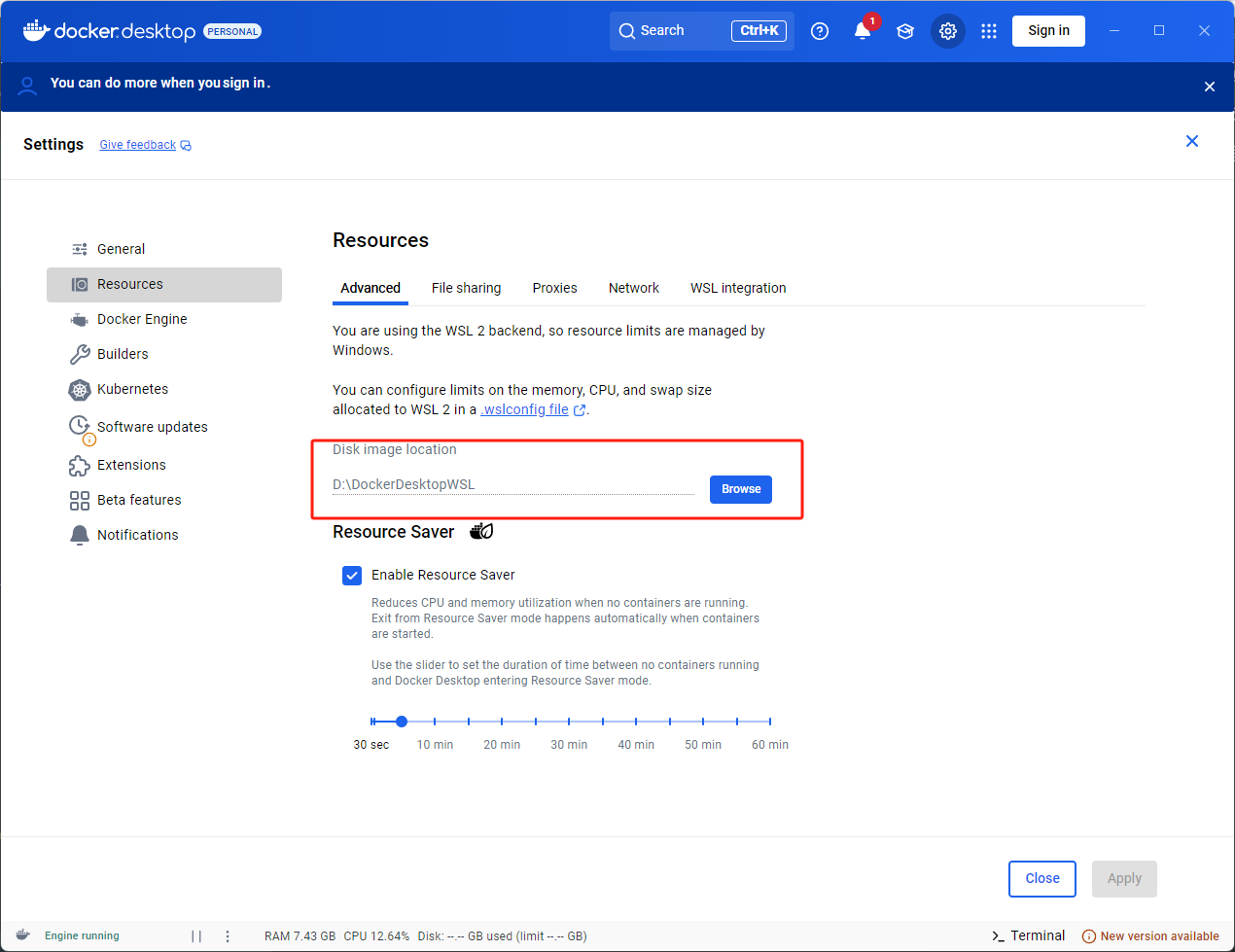1235x952 pixels.
Task: Click the Builders wrench icon
Action: pos(80,355)
